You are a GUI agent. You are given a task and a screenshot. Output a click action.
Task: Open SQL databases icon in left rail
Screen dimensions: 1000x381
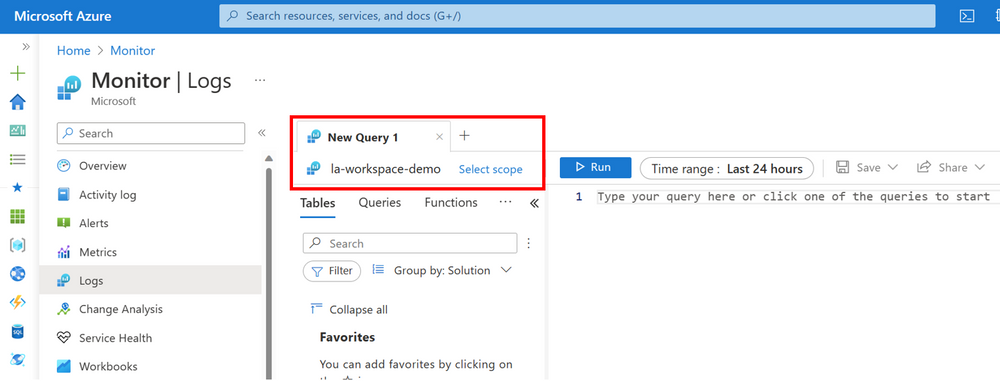click(x=18, y=331)
